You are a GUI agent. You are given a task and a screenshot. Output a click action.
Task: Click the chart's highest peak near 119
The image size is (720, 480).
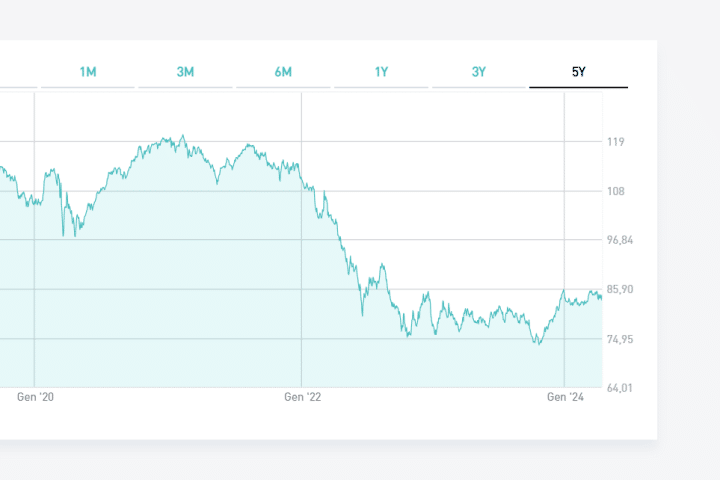tap(182, 137)
